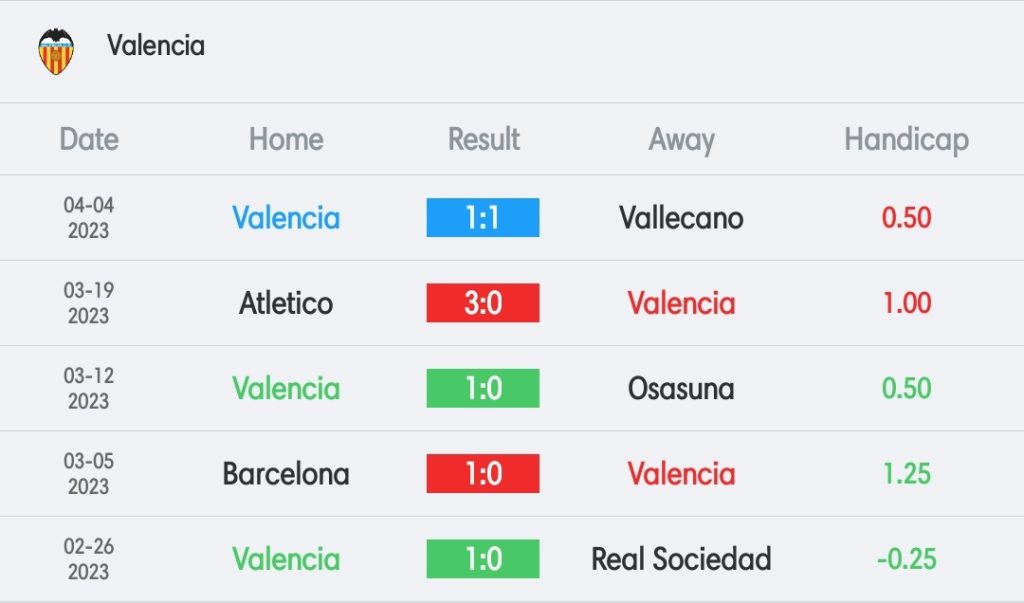The height and width of the screenshot is (603, 1024).
Task: Open the Valencia team title link
Action: (156, 46)
